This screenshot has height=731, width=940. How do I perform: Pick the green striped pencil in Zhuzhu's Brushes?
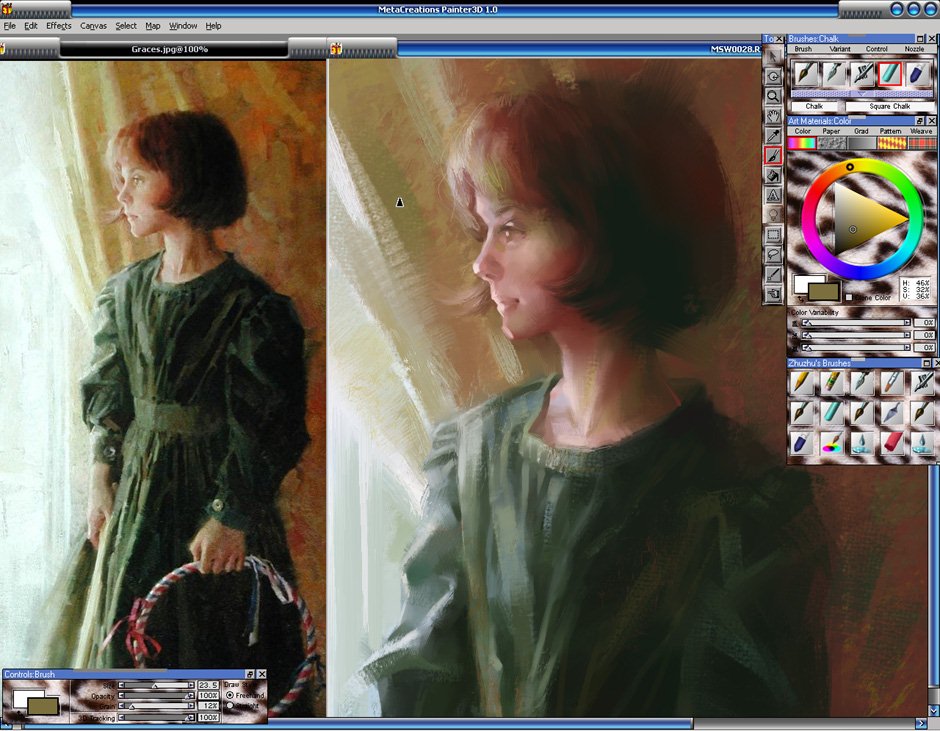[x=831, y=383]
